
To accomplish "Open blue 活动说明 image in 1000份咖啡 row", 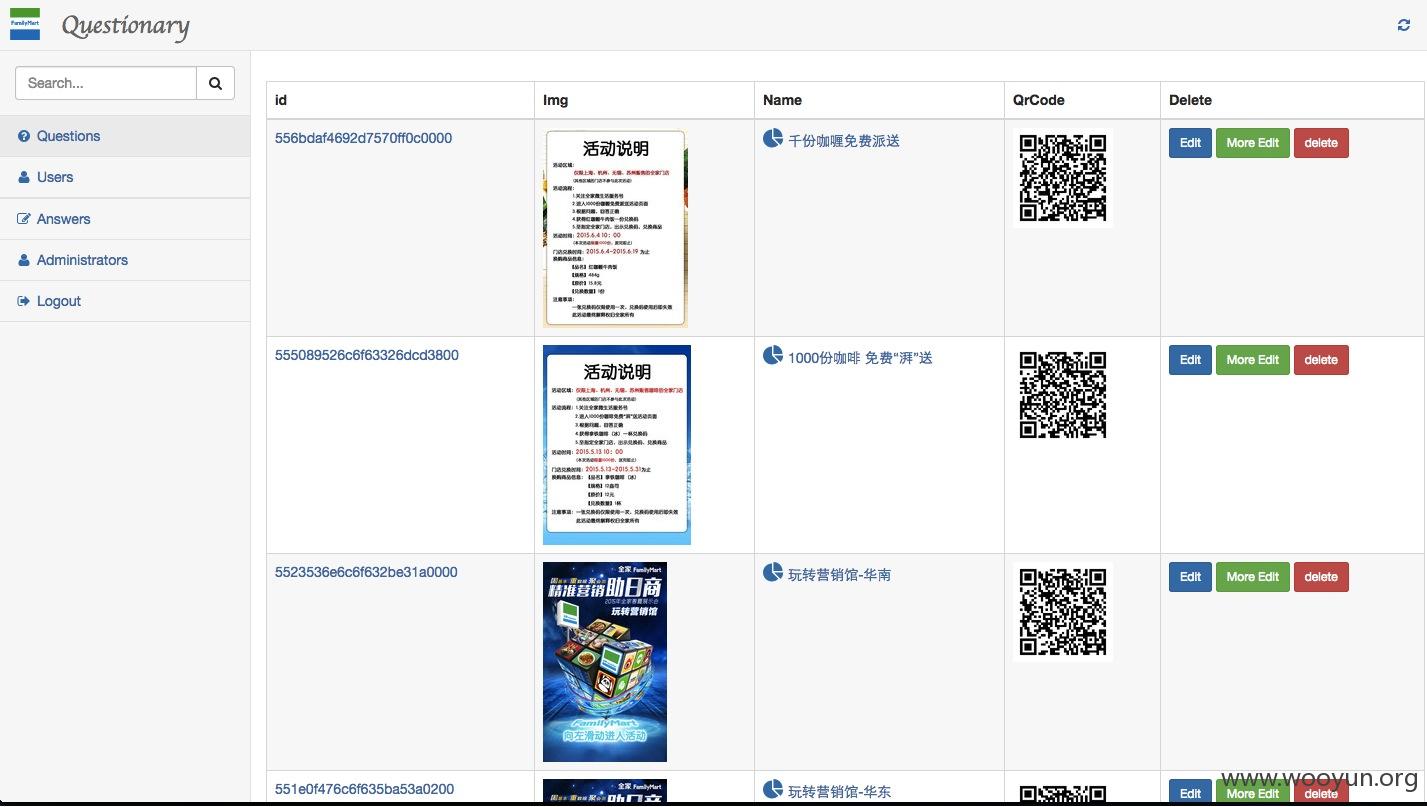I will (617, 445).
